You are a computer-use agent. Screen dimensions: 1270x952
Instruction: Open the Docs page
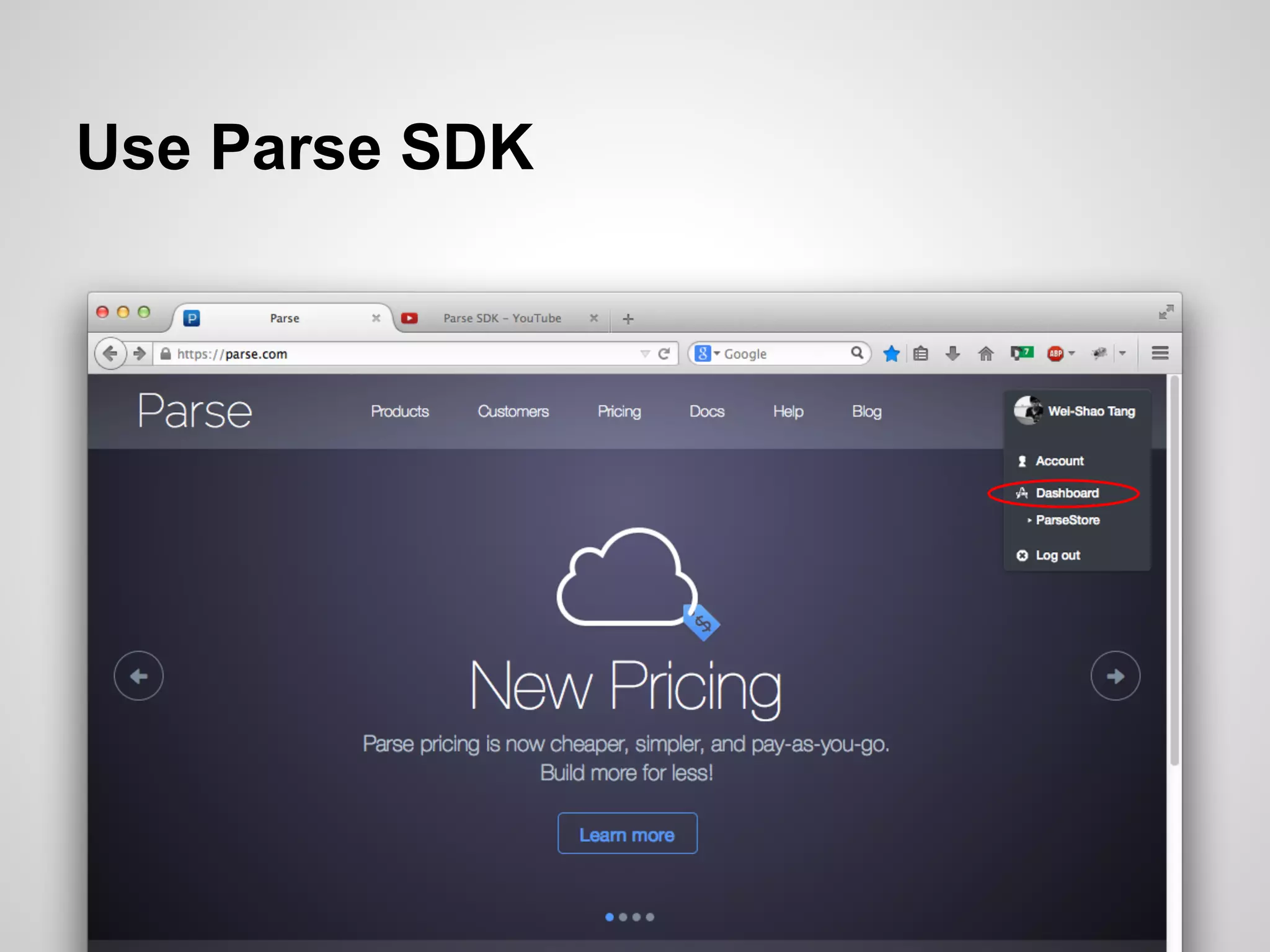click(x=707, y=411)
